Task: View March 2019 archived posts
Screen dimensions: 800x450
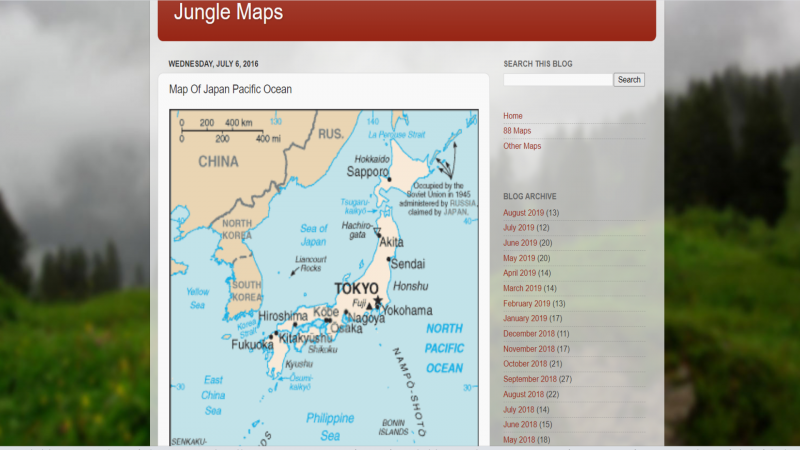Action: tap(521, 288)
